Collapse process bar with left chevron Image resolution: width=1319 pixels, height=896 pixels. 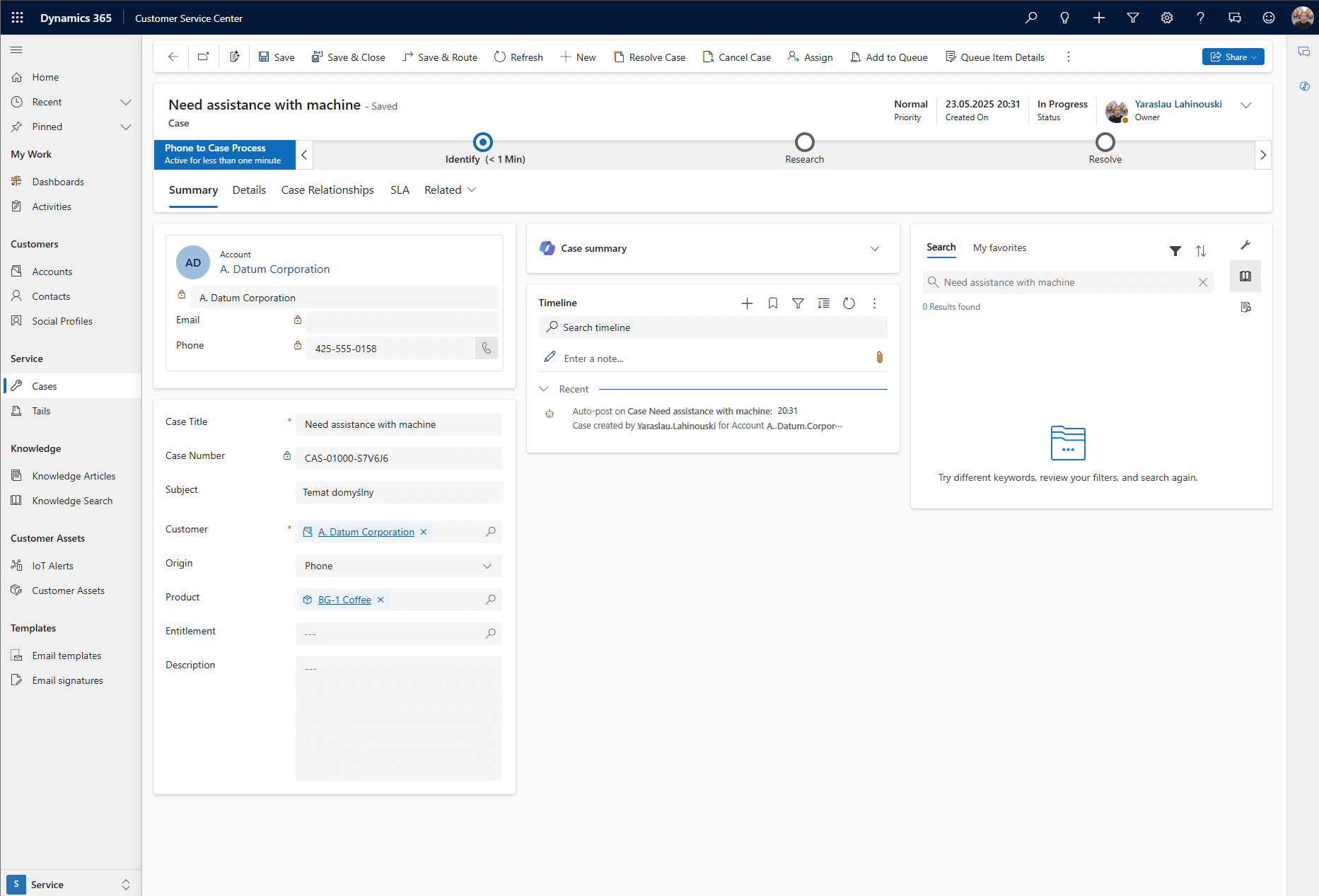pos(304,155)
